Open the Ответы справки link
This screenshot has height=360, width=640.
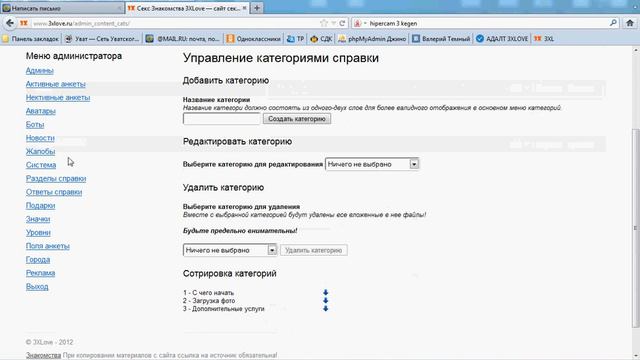pyautogui.click(x=54, y=192)
